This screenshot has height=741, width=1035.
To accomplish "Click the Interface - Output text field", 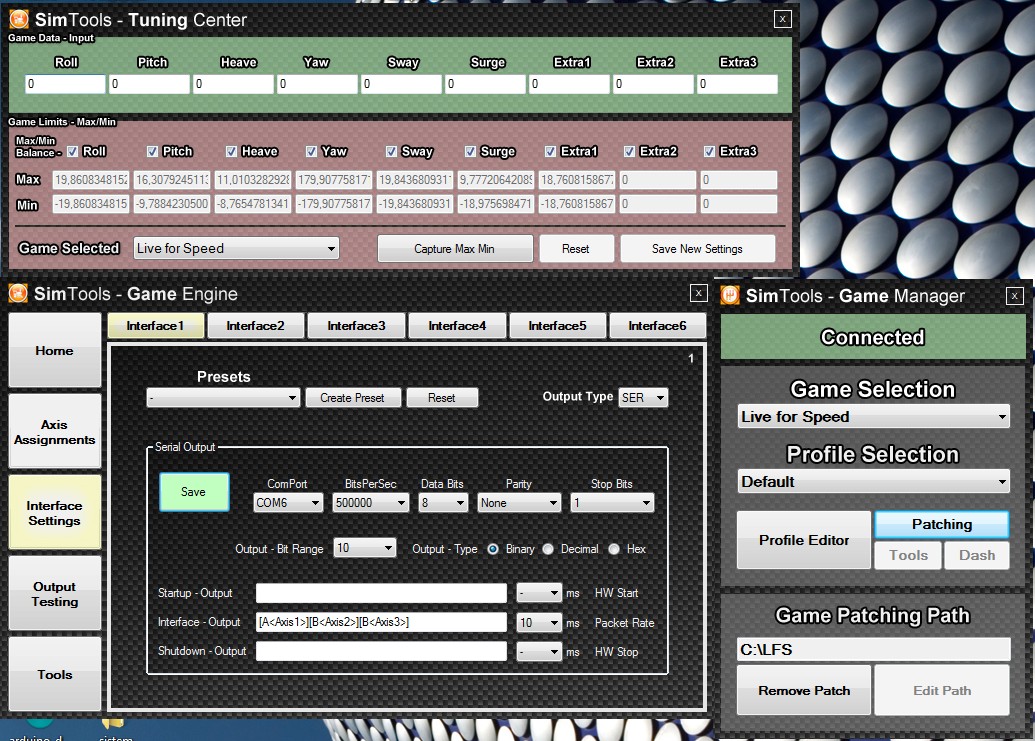I will pos(381,622).
